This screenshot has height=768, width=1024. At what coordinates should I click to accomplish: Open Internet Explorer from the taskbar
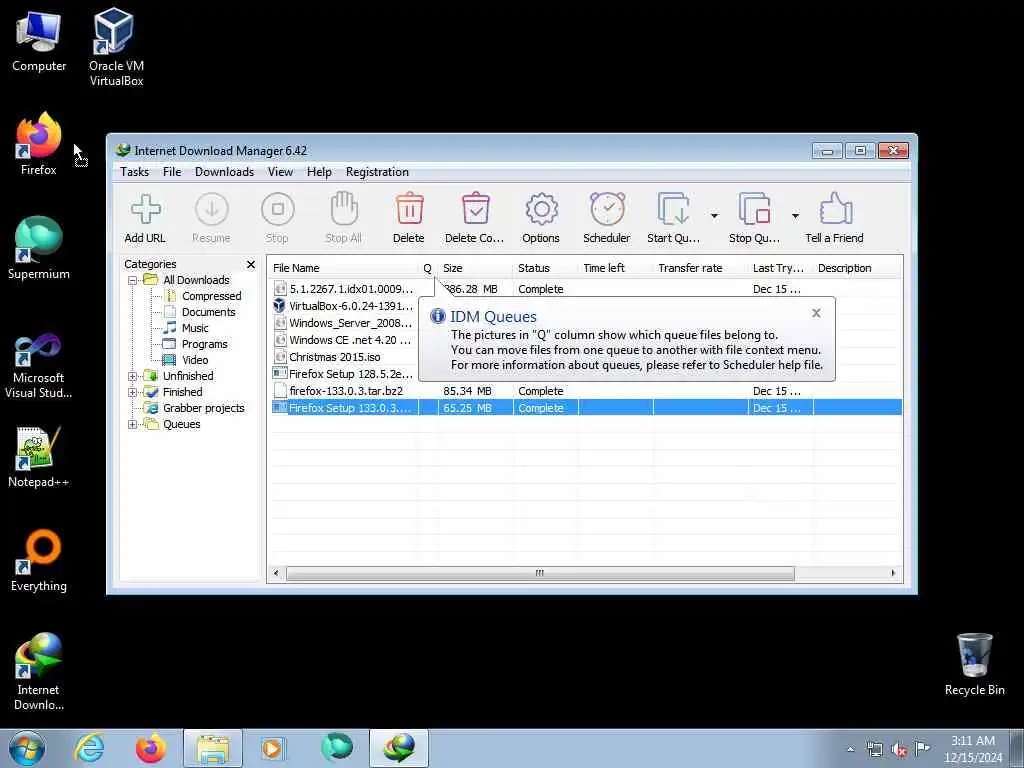click(x=89, y=748)
